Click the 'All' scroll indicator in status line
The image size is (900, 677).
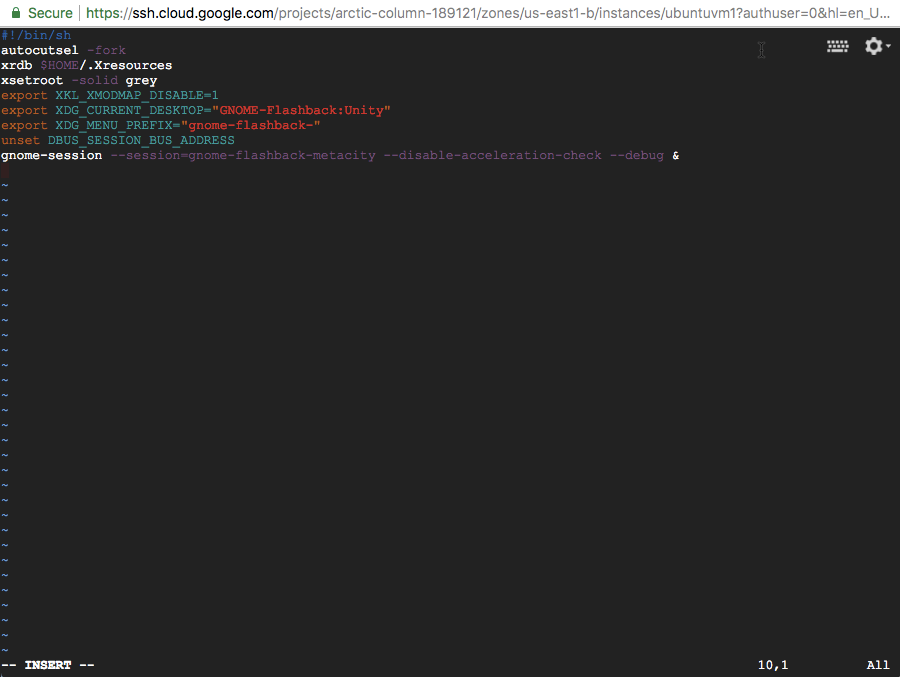click(878, 665)
